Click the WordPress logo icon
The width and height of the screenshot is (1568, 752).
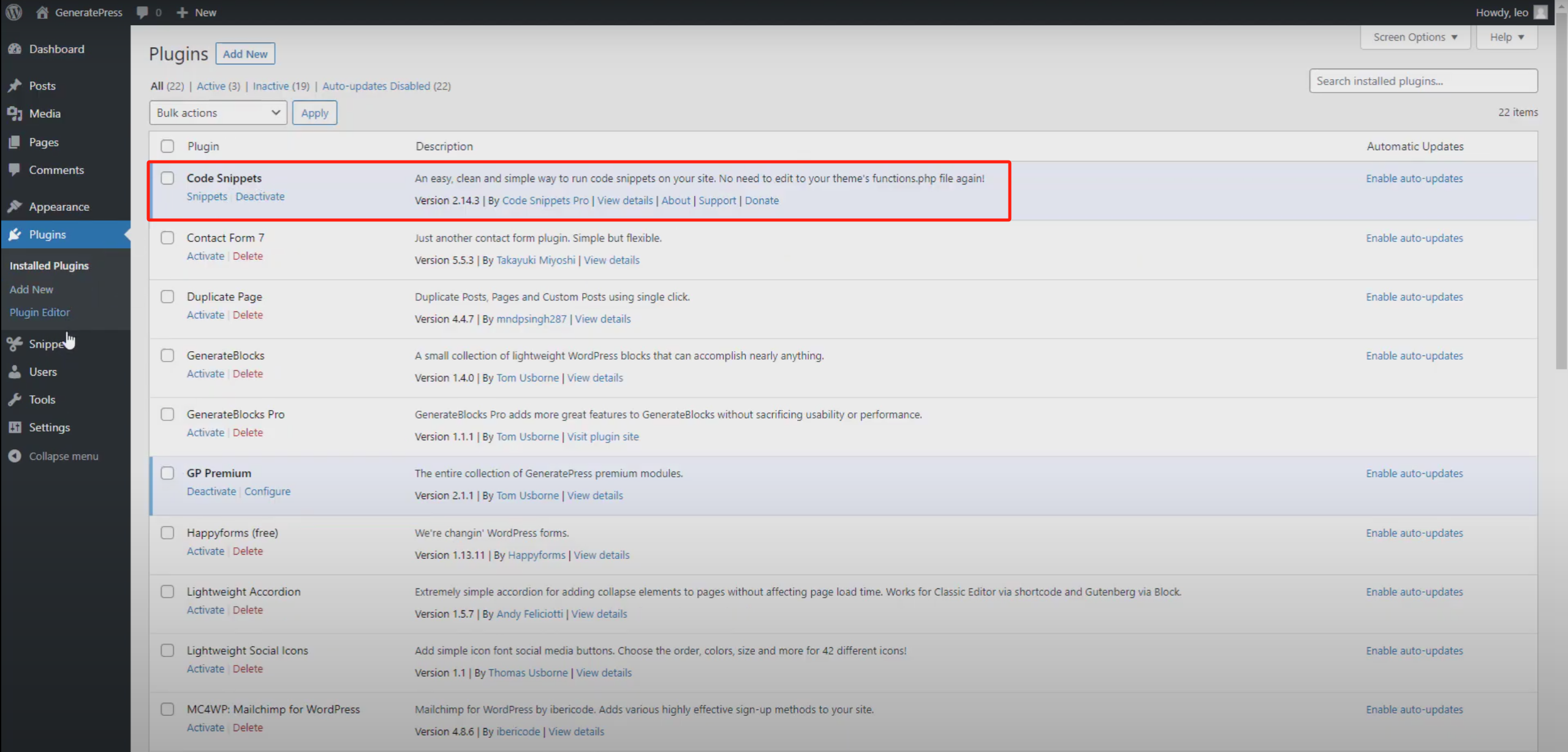(13, 12)
